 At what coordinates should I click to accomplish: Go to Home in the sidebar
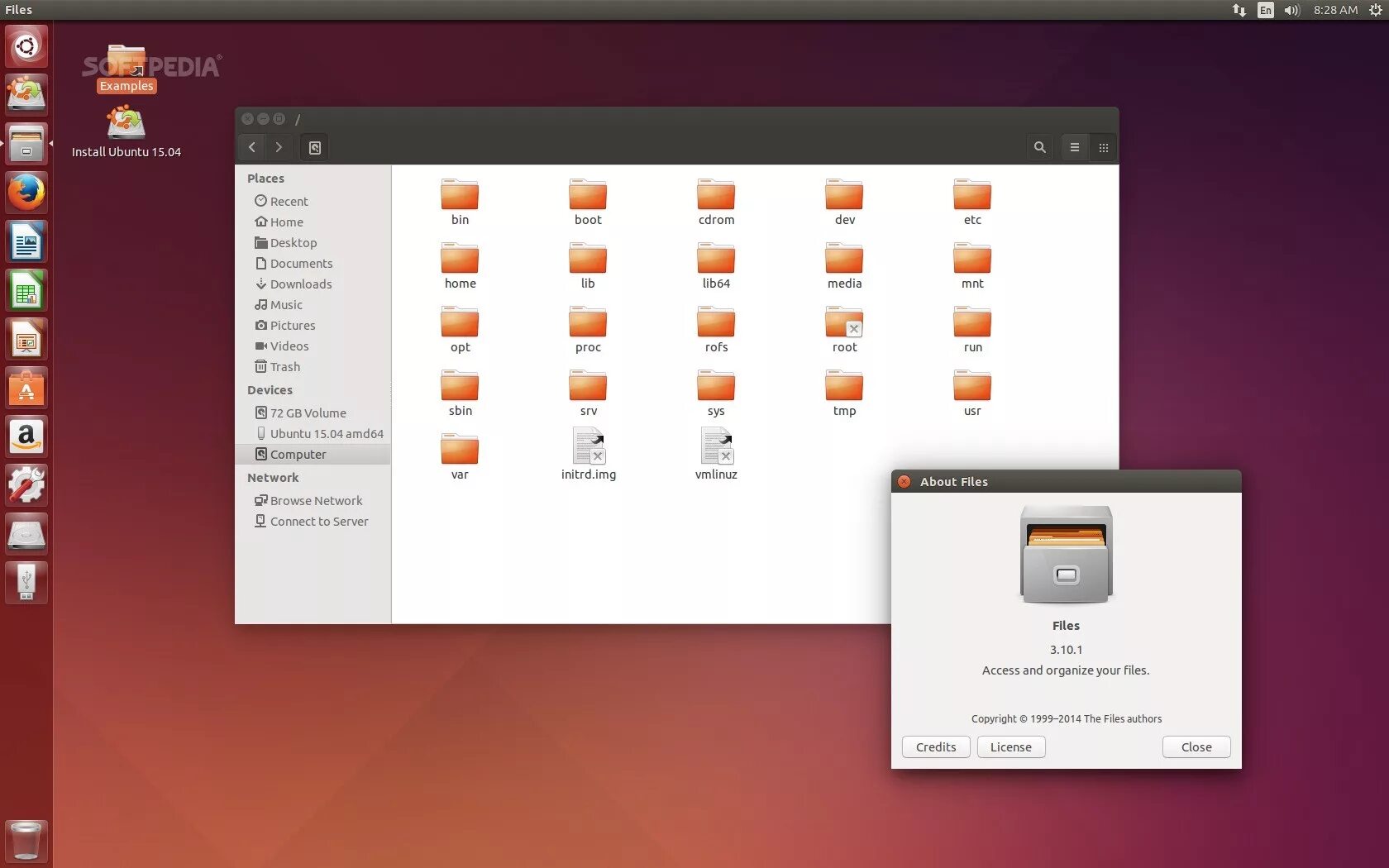[x=313, y=222]
